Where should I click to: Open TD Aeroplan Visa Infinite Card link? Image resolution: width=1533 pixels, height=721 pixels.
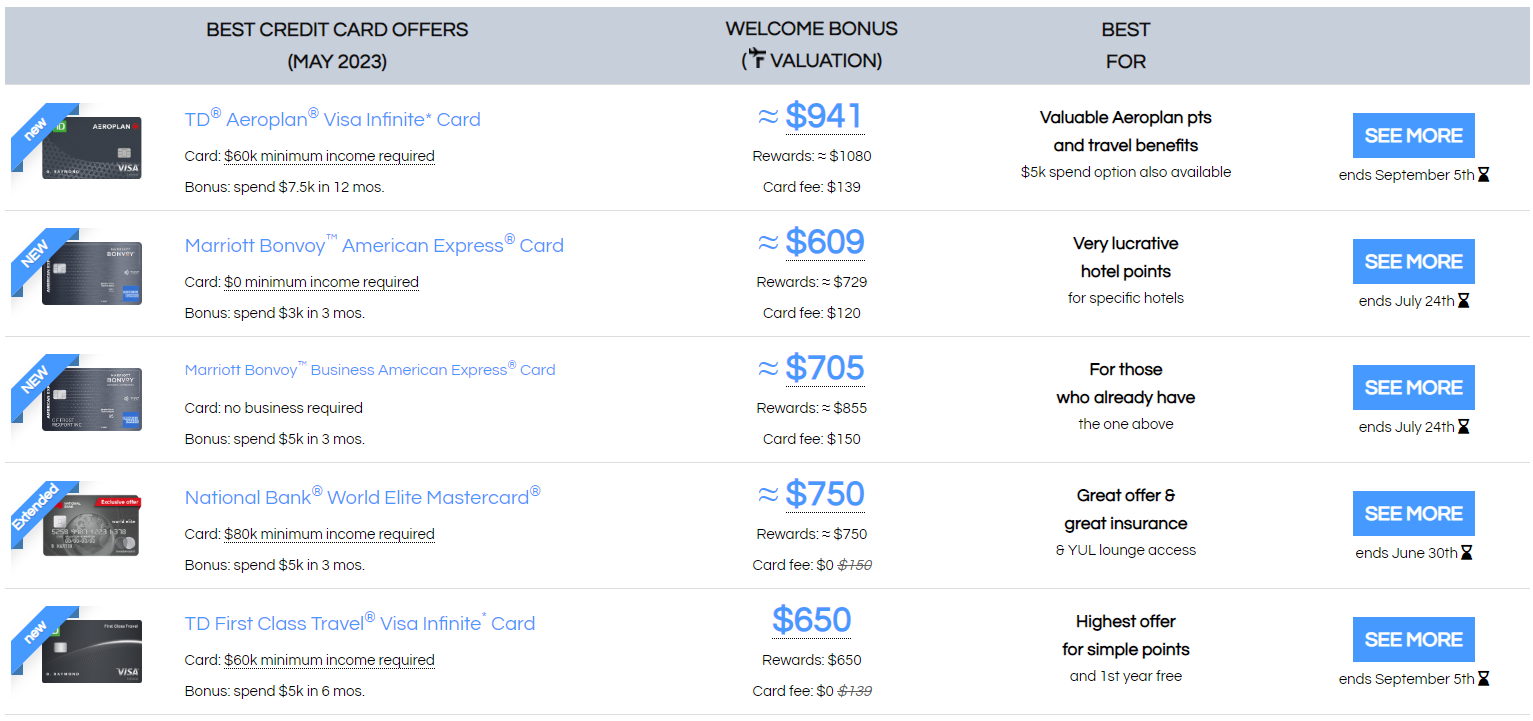(x=332, y=118)
